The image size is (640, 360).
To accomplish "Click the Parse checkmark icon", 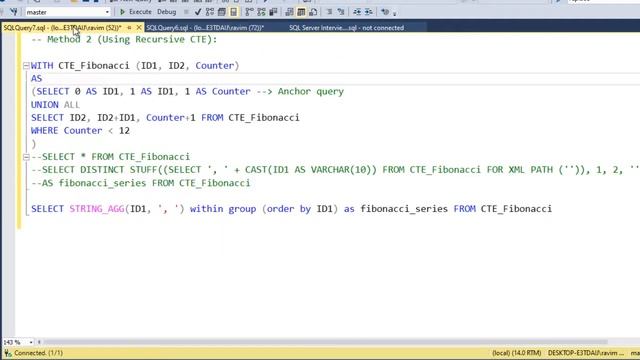I will coord(198,12).
